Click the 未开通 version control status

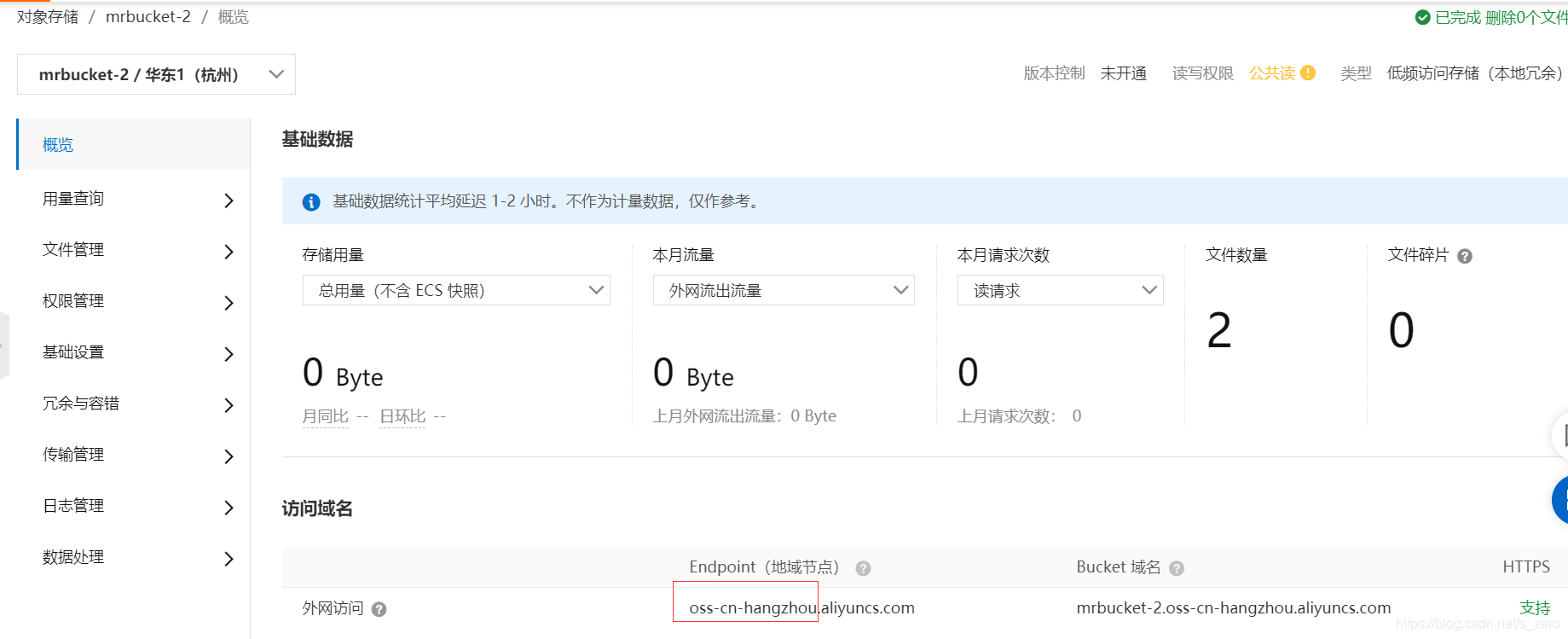(x=1124, y=73)
